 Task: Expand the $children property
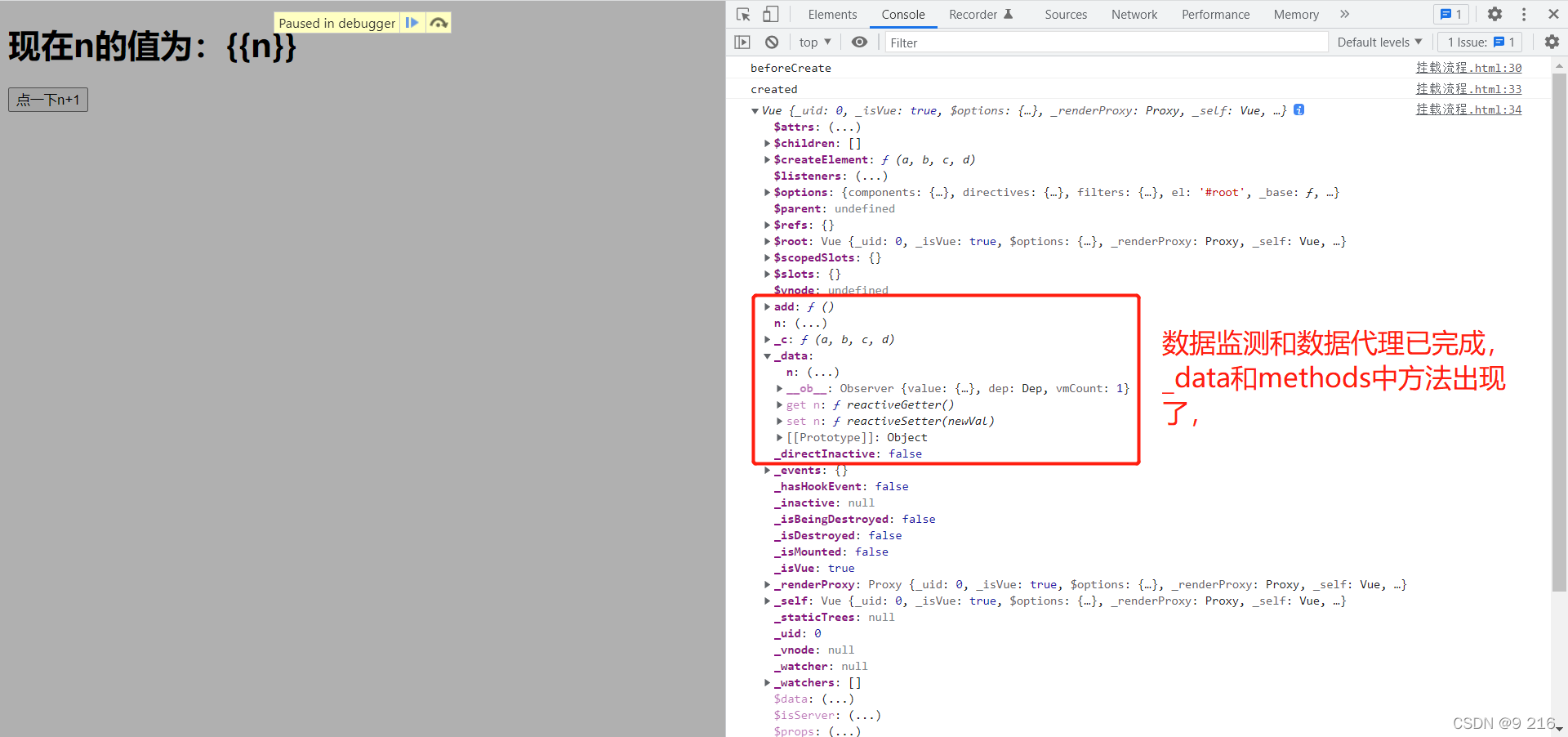[x=767, y=144]
